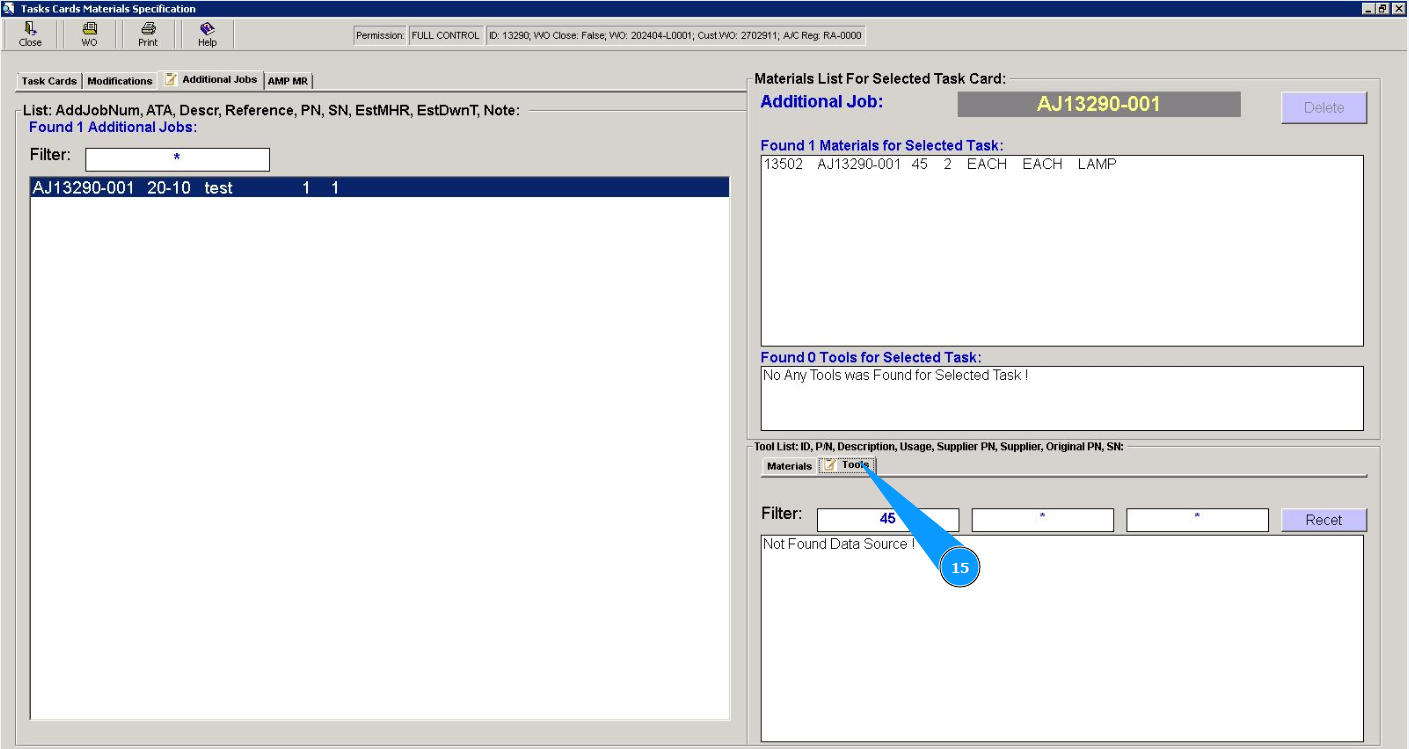Switch to the Modifications tab
The image size is (1409, 749).
(x=120, y=81)
